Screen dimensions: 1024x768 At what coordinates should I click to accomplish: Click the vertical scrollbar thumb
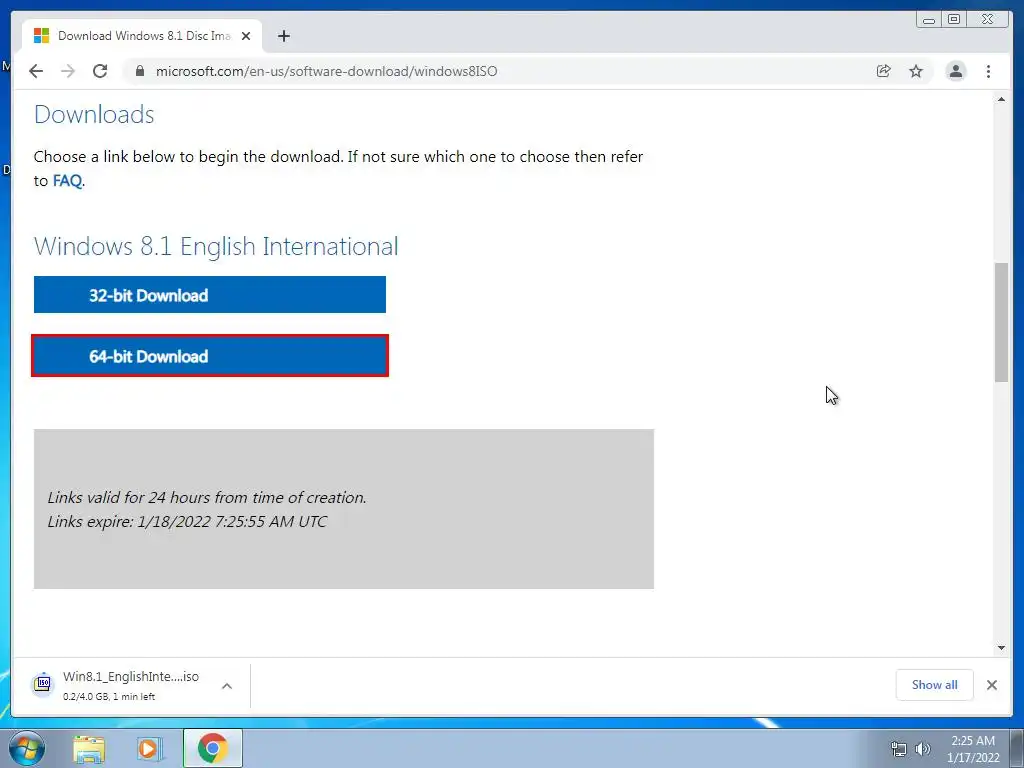point(1001,322)
